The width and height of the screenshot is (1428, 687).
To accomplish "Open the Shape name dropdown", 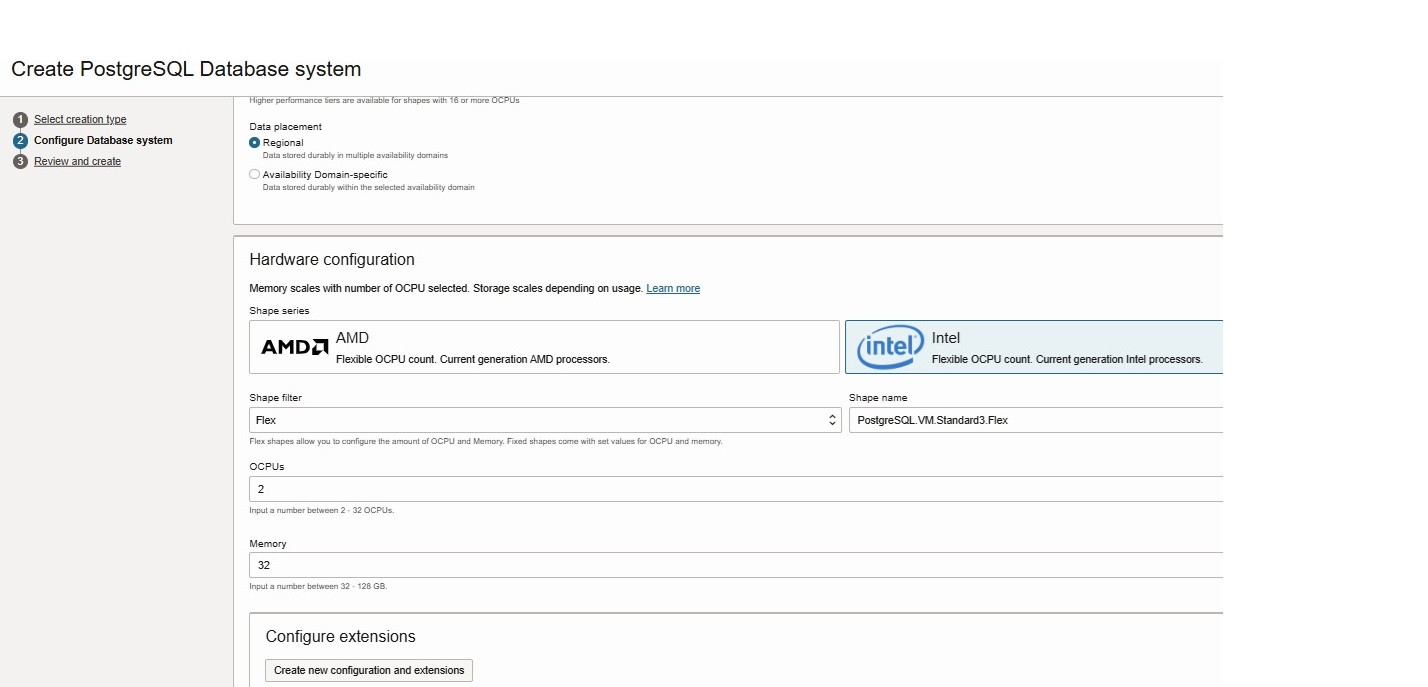I will [x=1036, y=420].
